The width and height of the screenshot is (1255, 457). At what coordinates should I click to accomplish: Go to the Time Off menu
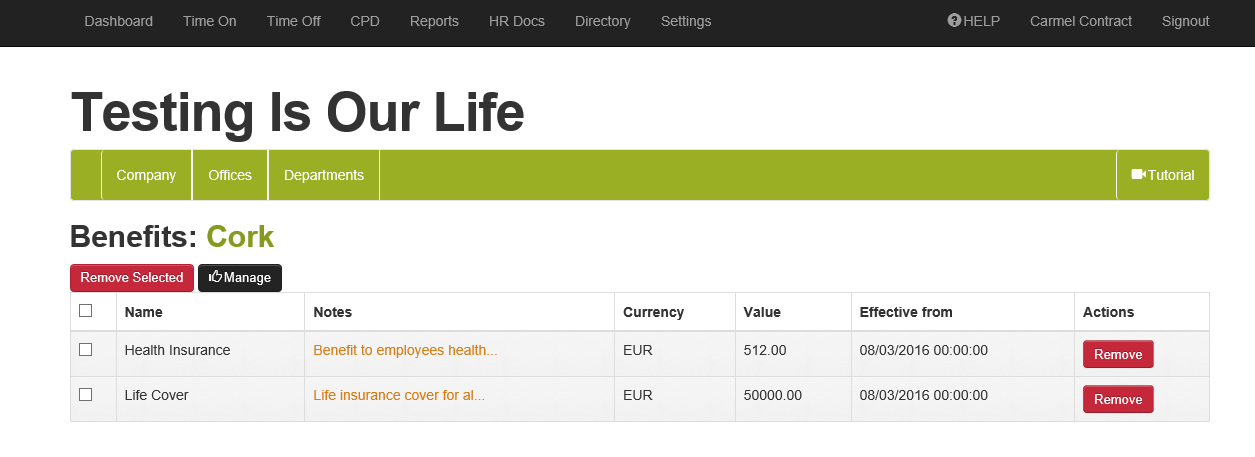point(293,21)
